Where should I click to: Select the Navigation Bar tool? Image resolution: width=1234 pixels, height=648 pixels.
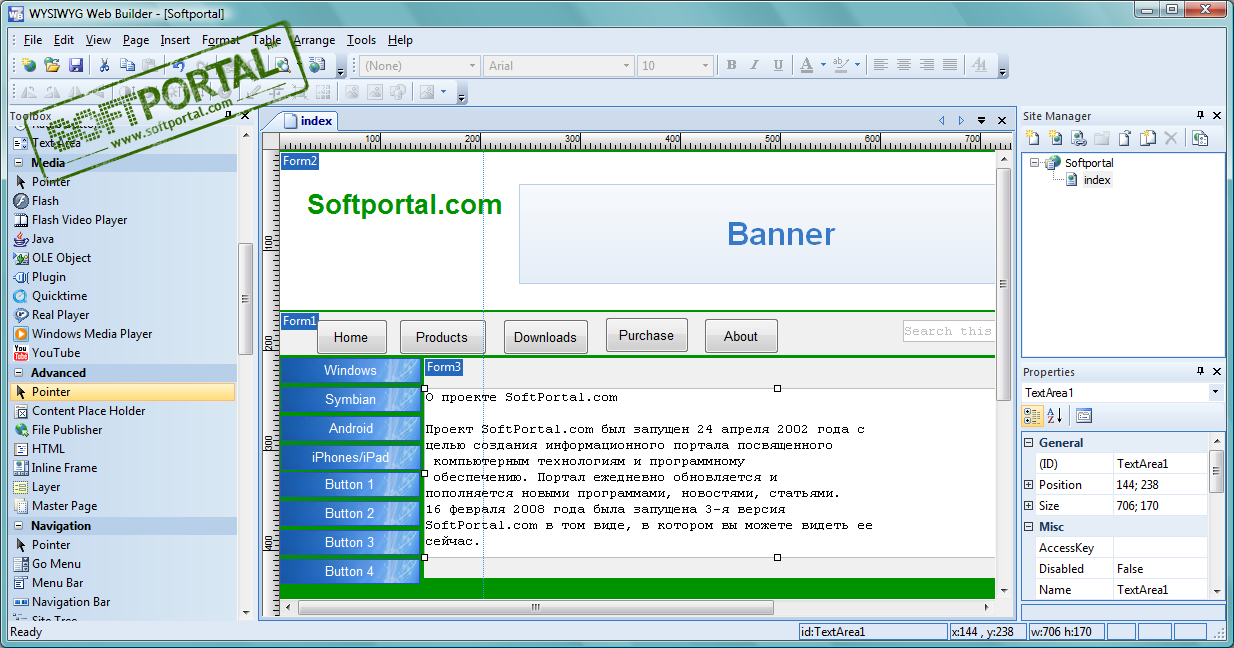click(71, 602)
